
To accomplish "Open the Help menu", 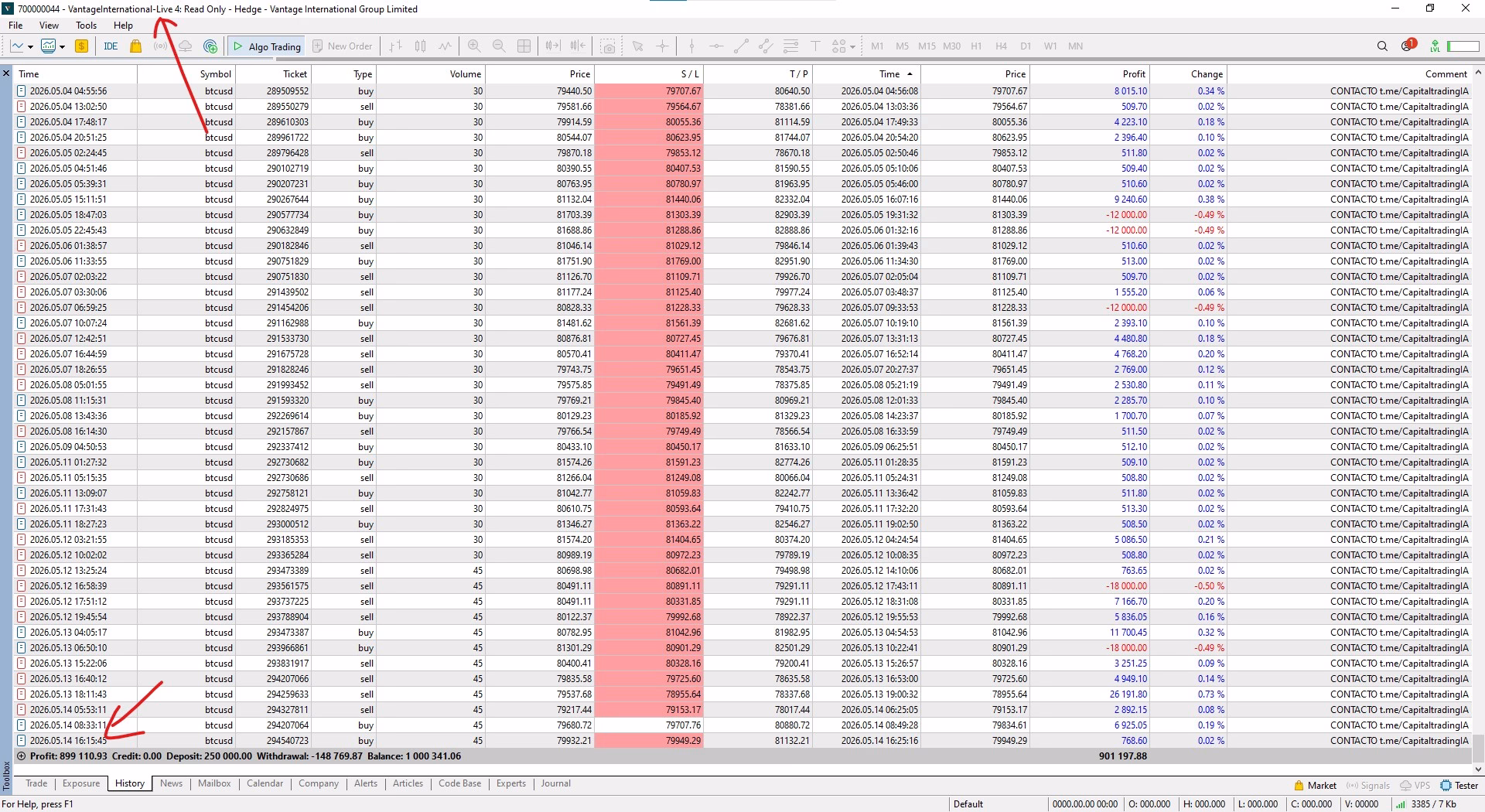I will point(123,26).
